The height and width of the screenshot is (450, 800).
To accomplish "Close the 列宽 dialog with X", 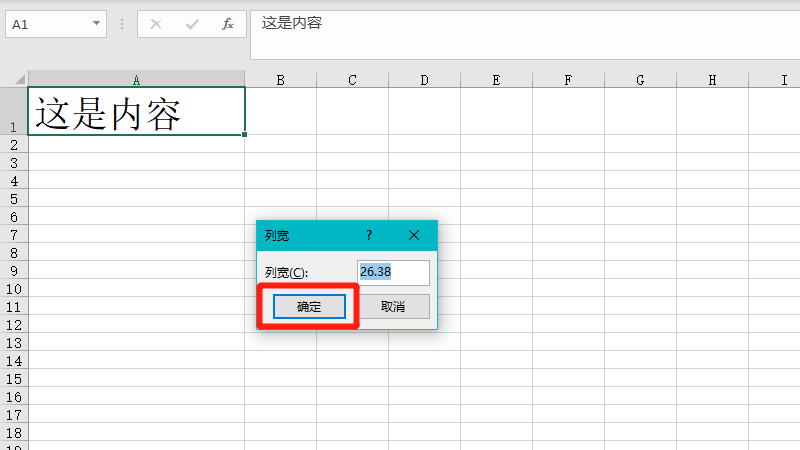I will point(415,235).
